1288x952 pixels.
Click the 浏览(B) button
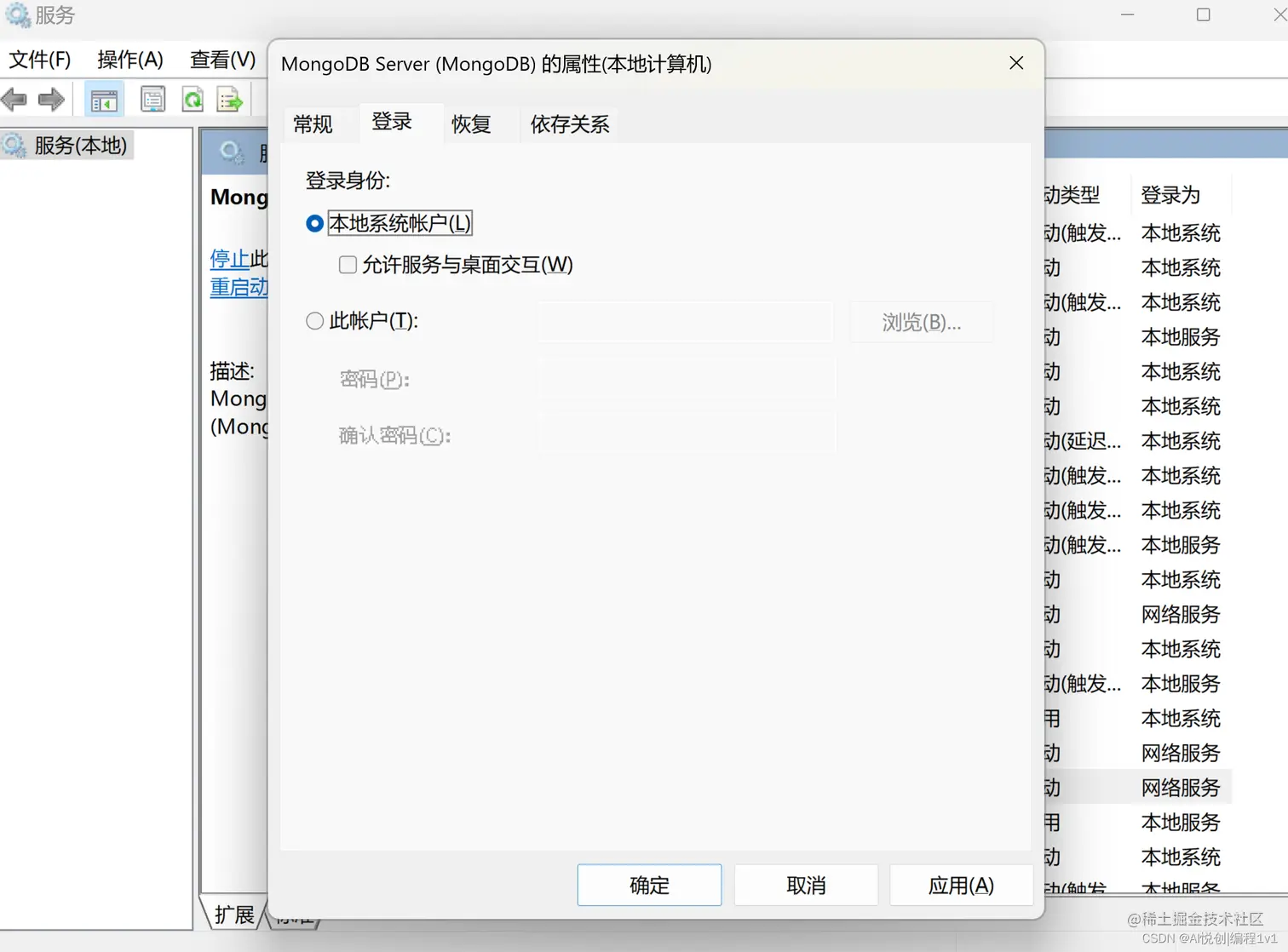921,322
